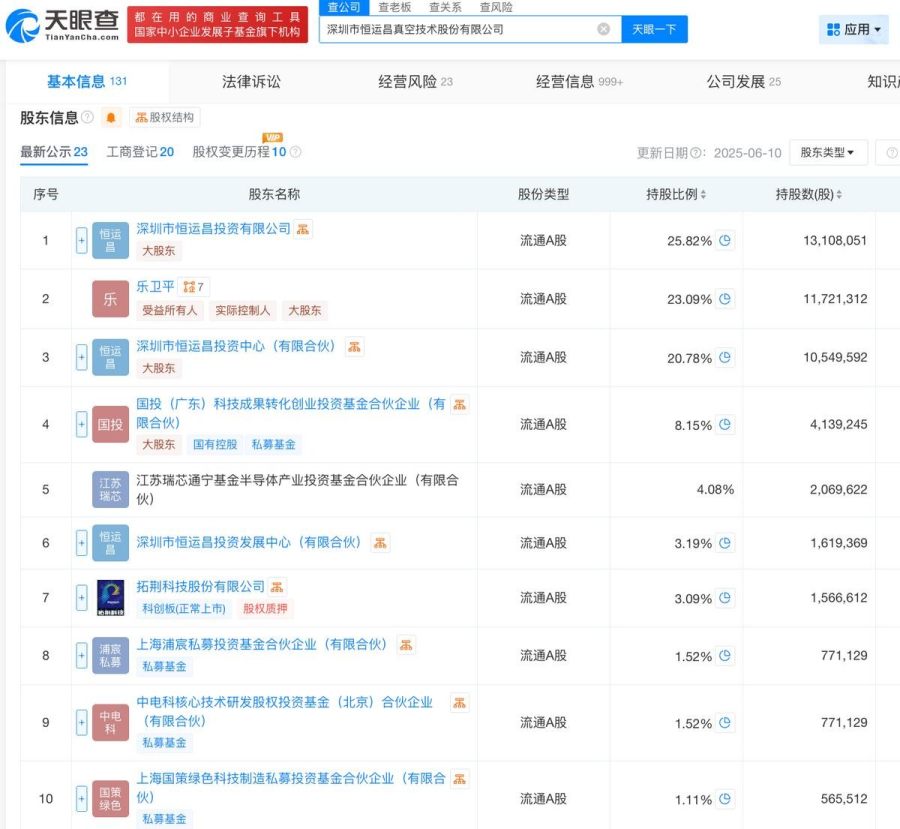Open relation icon beside 乐卫平
Screen dimensions: 900x829
tap(193, 286)
